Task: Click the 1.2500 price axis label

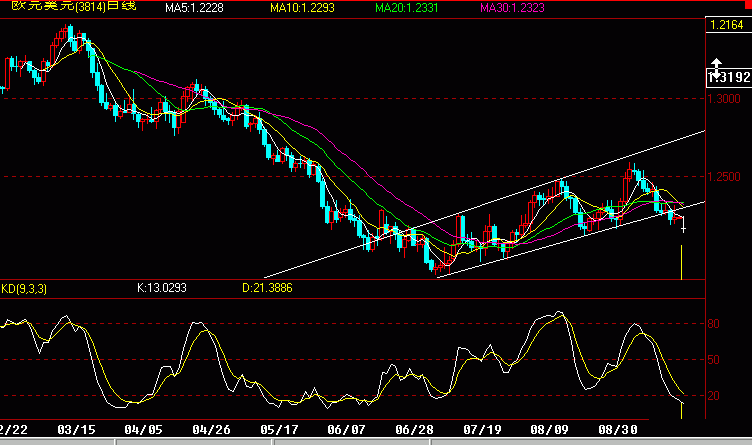Action: (724, 177)
